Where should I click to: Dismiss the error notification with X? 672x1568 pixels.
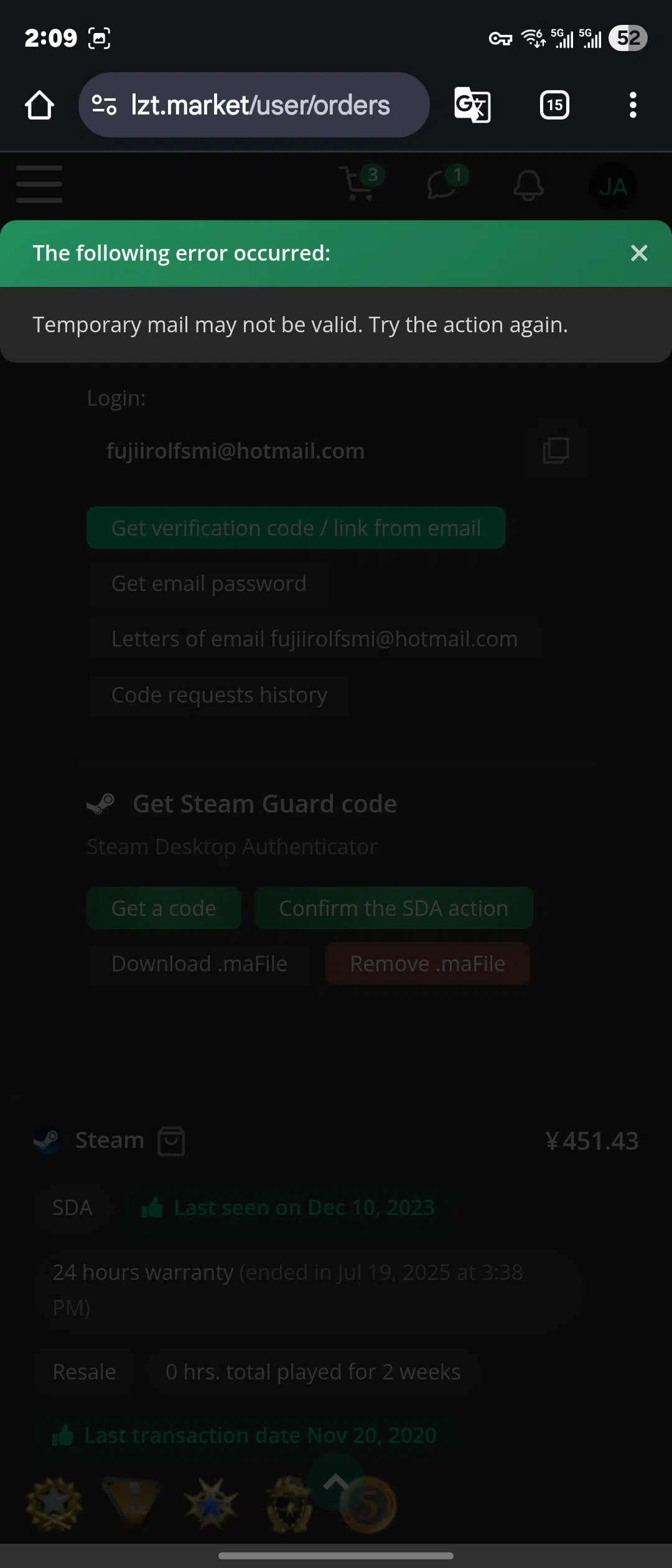[639, 253]
